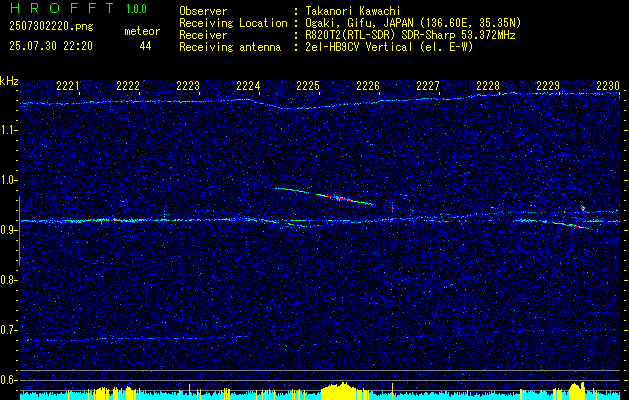Click the gray vertical bar beside 0.9 kHz
629x400 pixels.
click(x=19, y=231)
